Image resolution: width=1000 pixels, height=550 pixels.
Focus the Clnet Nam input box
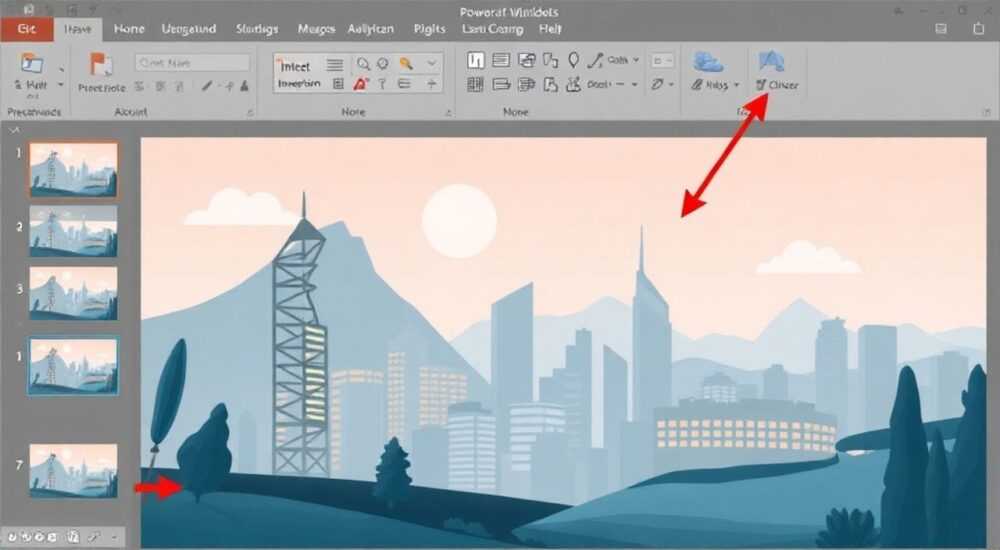193,63
